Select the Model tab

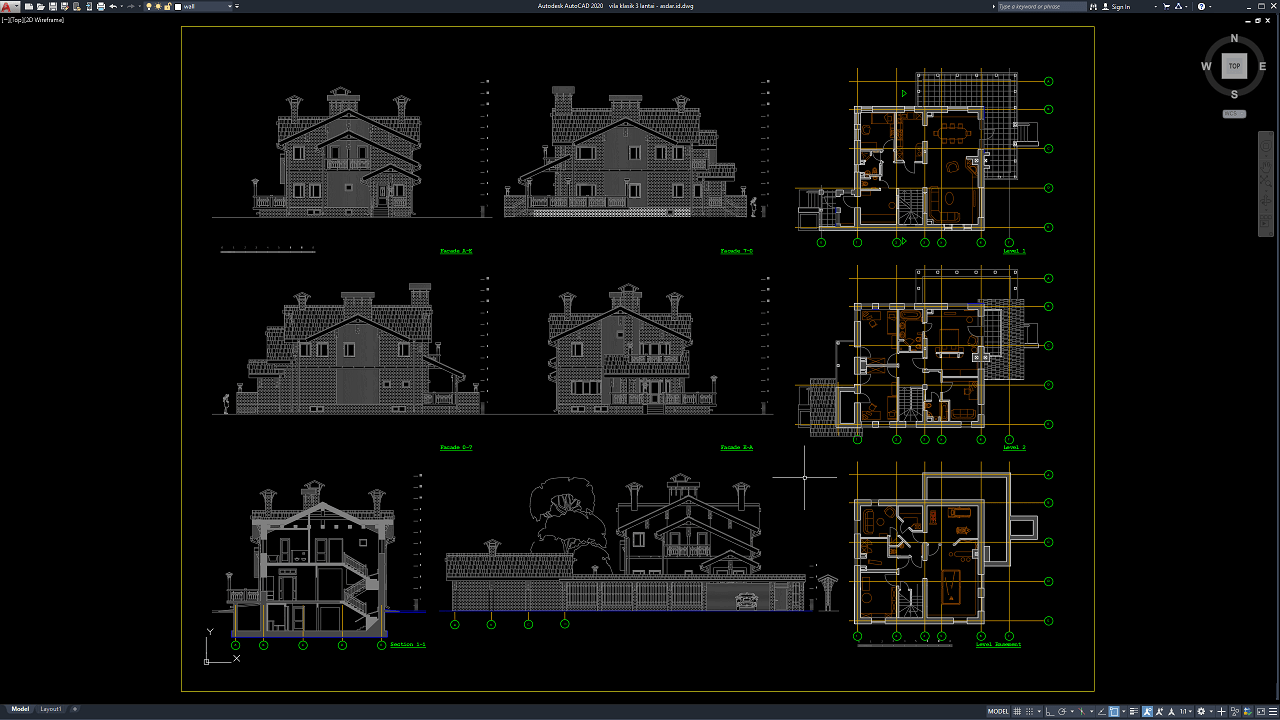coord(20,709)
